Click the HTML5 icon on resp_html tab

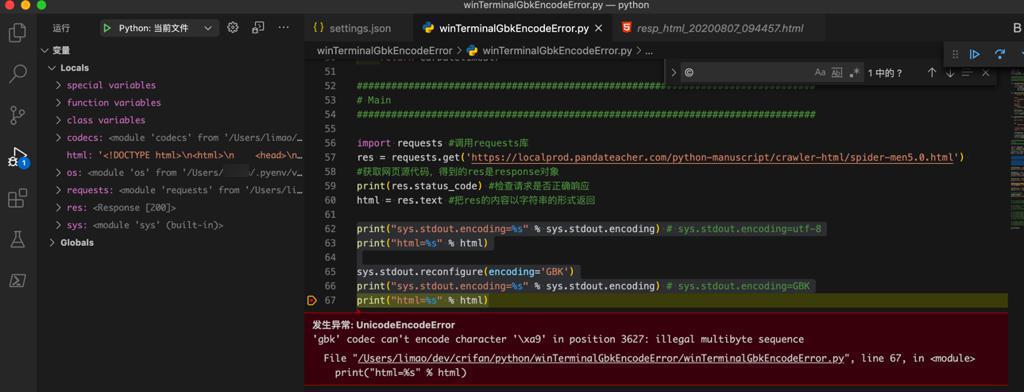626,28
